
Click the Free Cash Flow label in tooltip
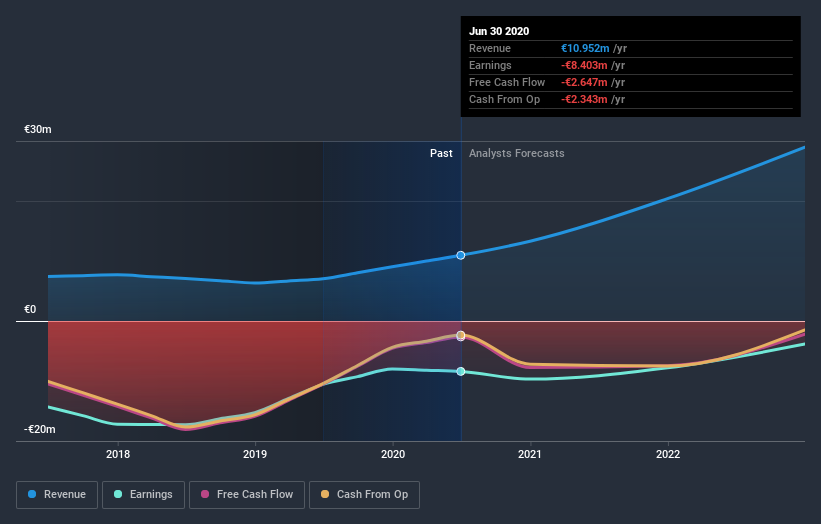click(x=507, y=82)
